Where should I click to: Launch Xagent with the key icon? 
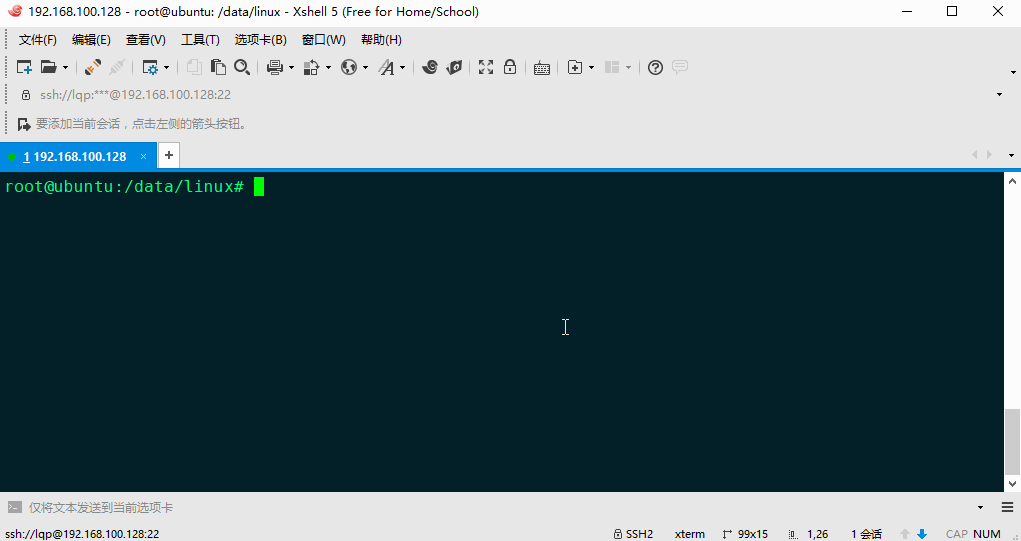[454, 67]
